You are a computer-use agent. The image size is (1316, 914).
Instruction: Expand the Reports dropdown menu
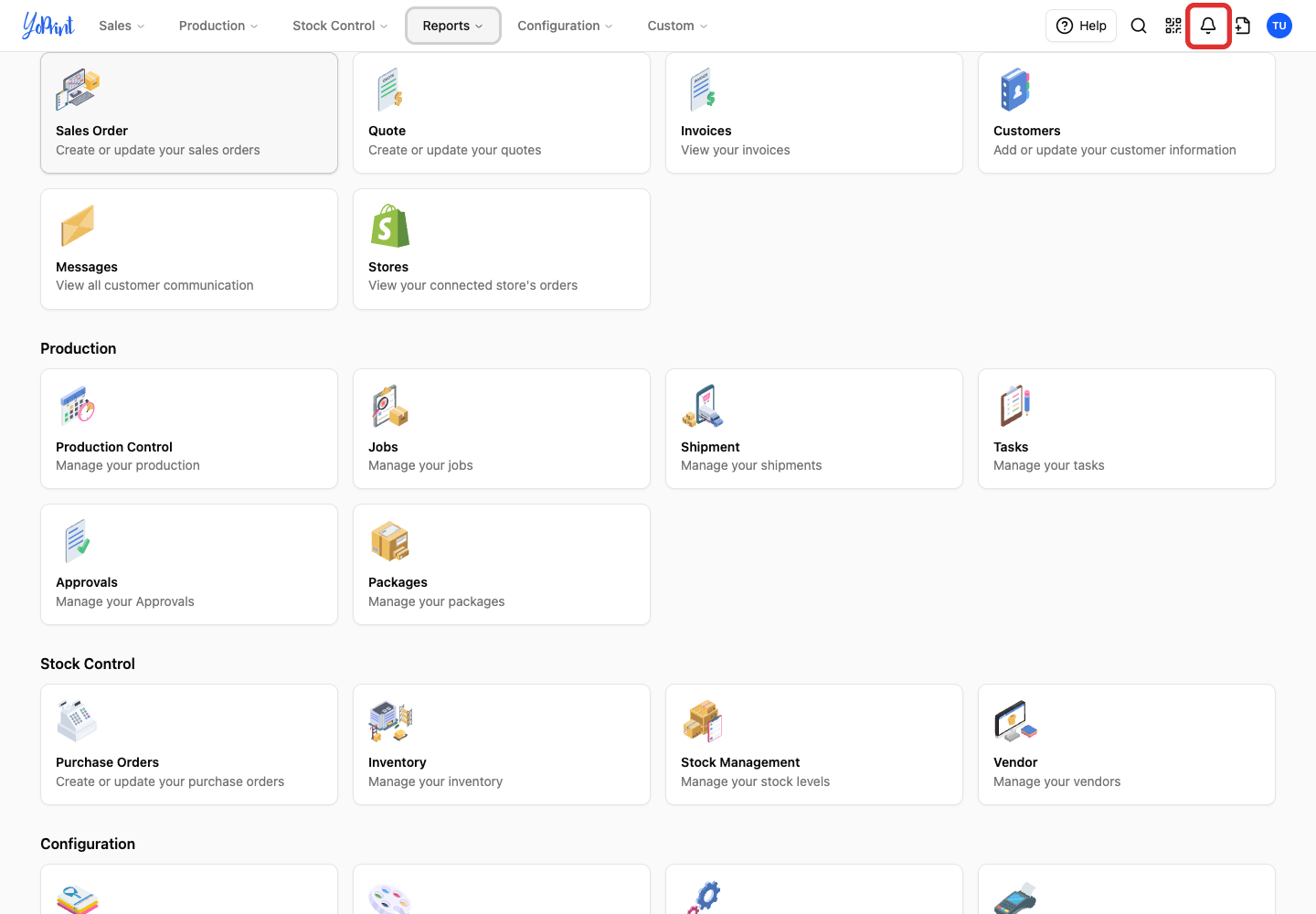pyautogui.click(x=453, y=26)
